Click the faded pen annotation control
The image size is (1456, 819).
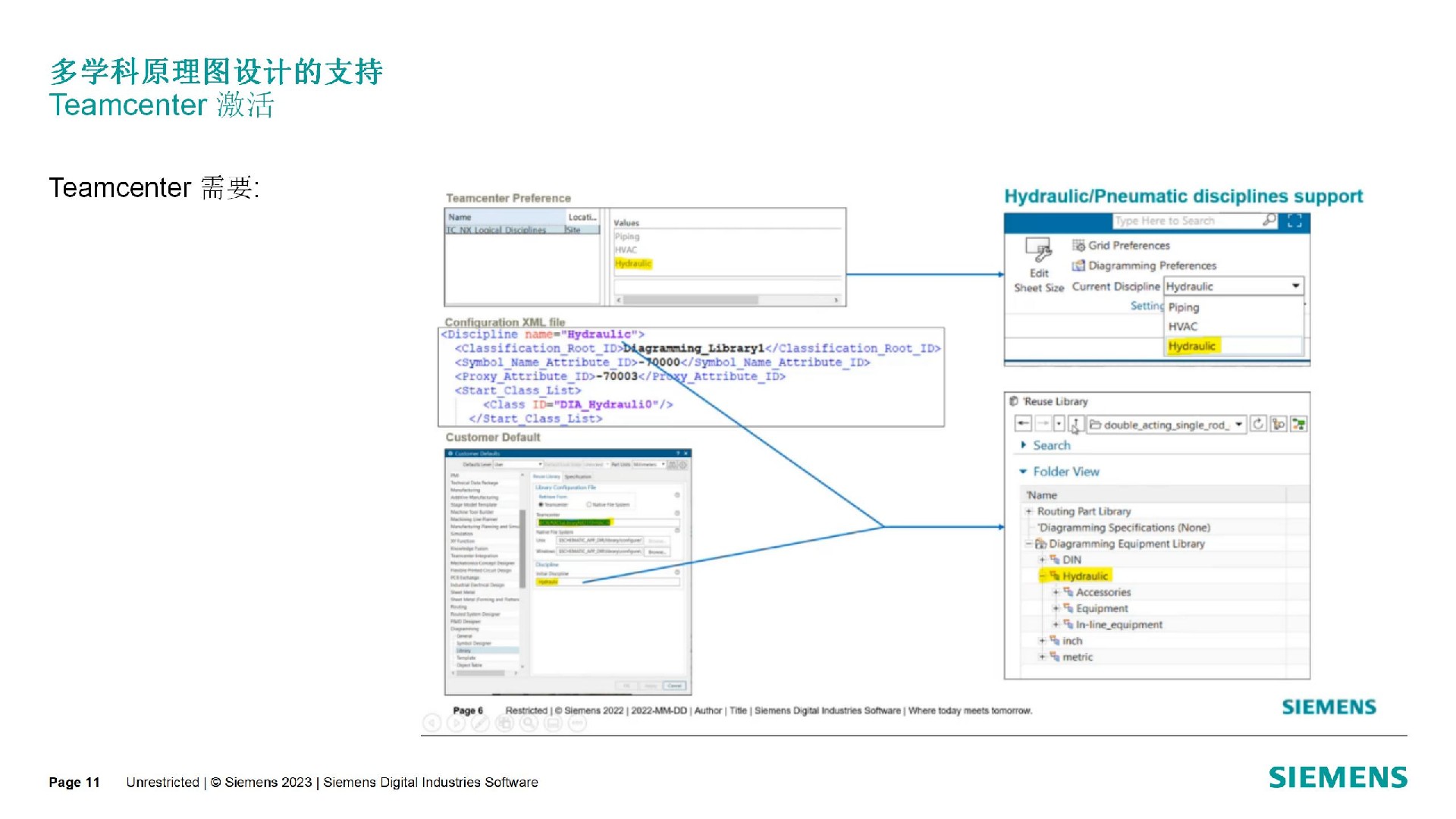pos(480,723)
